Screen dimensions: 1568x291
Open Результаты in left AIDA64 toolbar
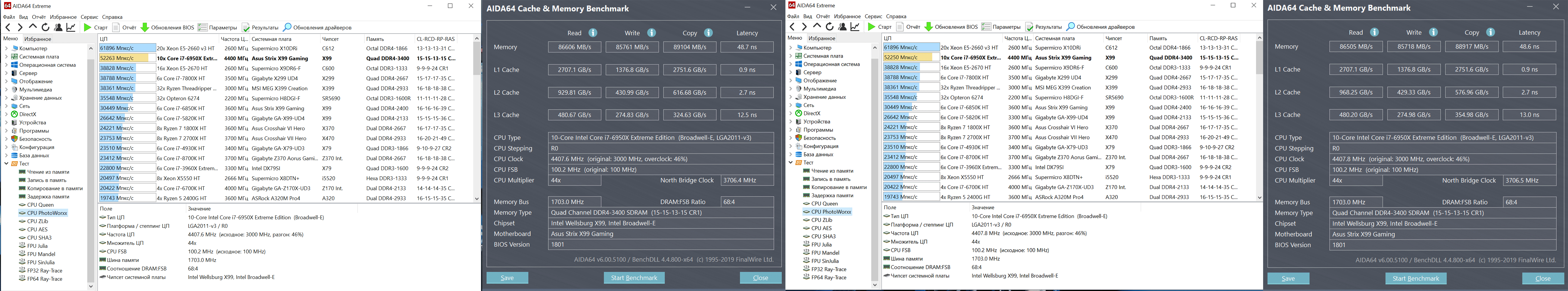(x=260, y=27)
